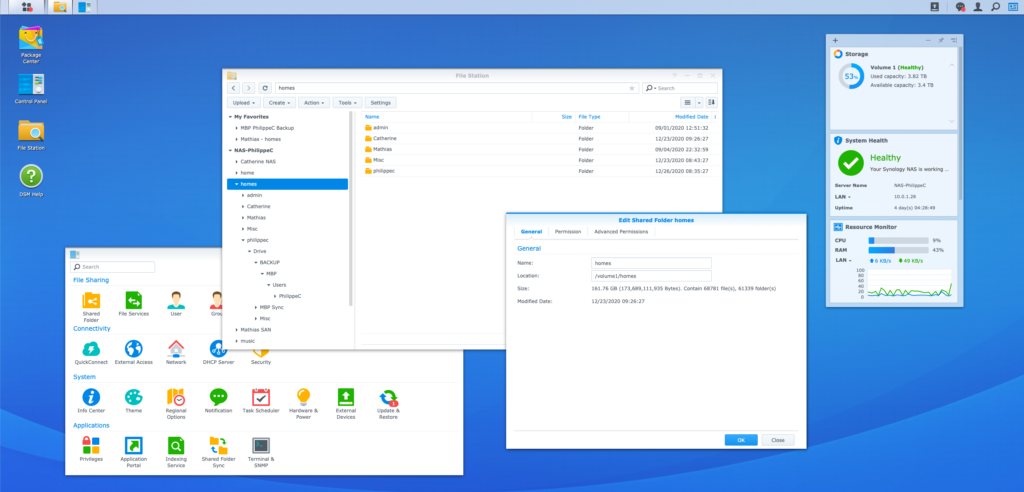Collapse the My Favorites tree section
The image size is (1024, 492).
(230, 117)
